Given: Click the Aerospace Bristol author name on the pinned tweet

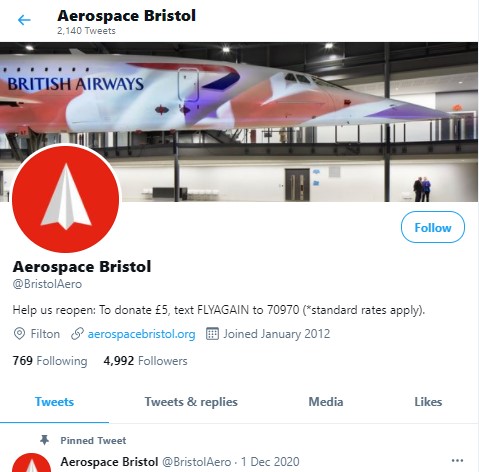Looking at the screenshot, I should coord(109,462).
